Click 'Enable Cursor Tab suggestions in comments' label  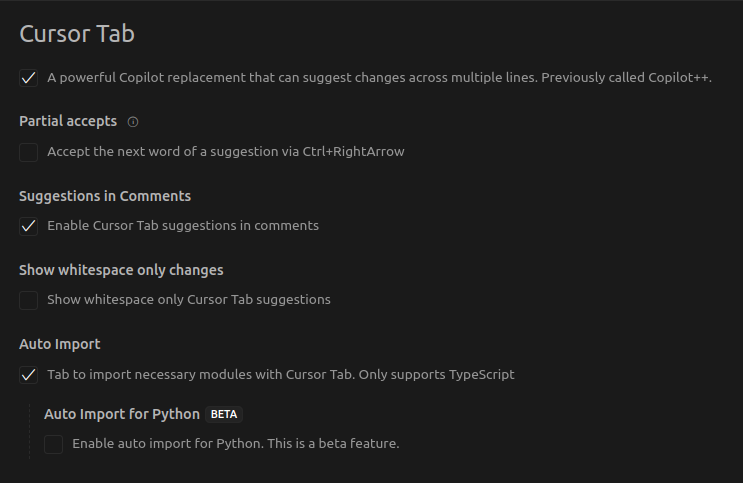click(x=183, y=226)
